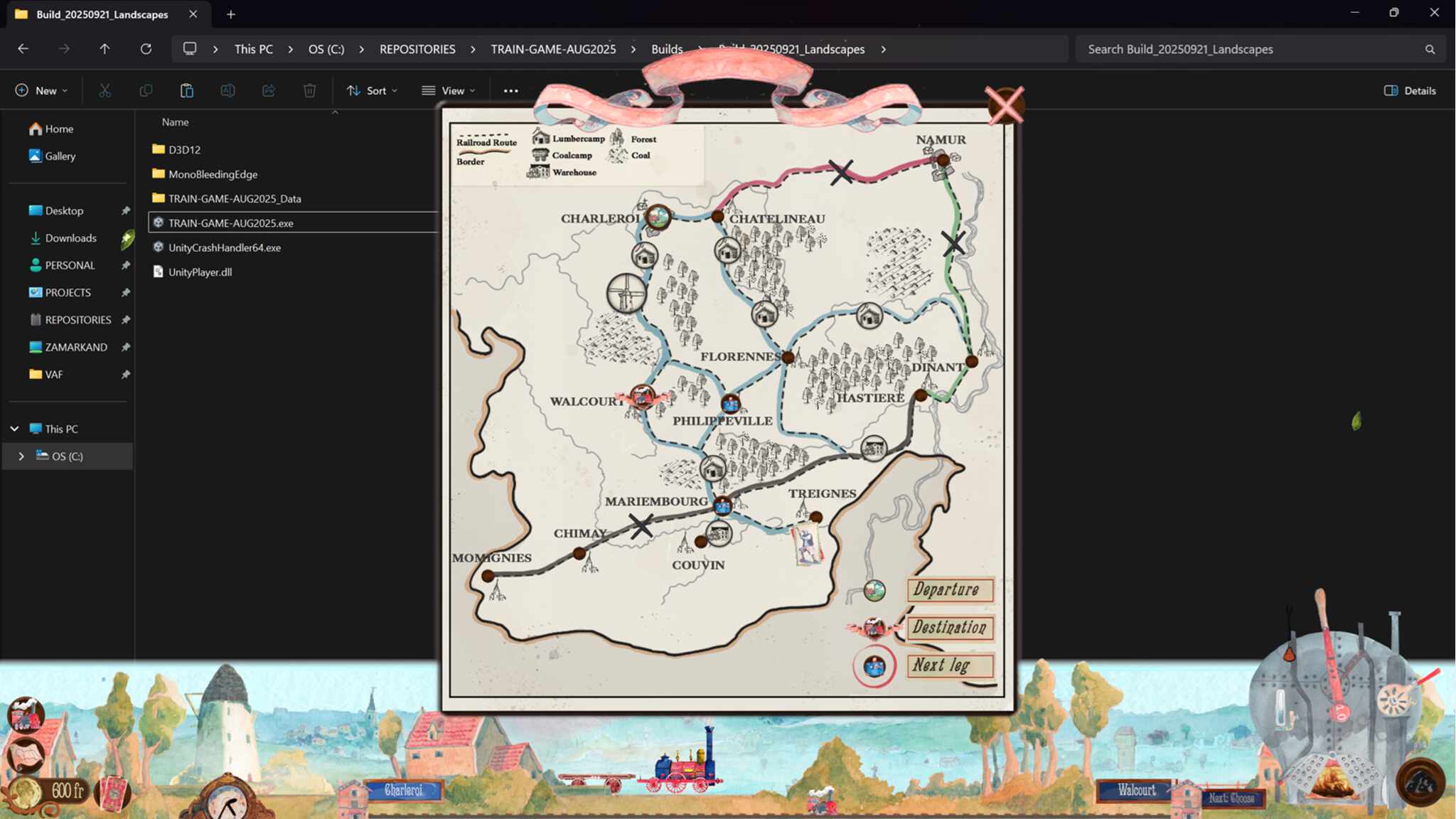This screenshot has height=819, width=1456.
Task: Open the map flag icon
Action: pos(26,755)
